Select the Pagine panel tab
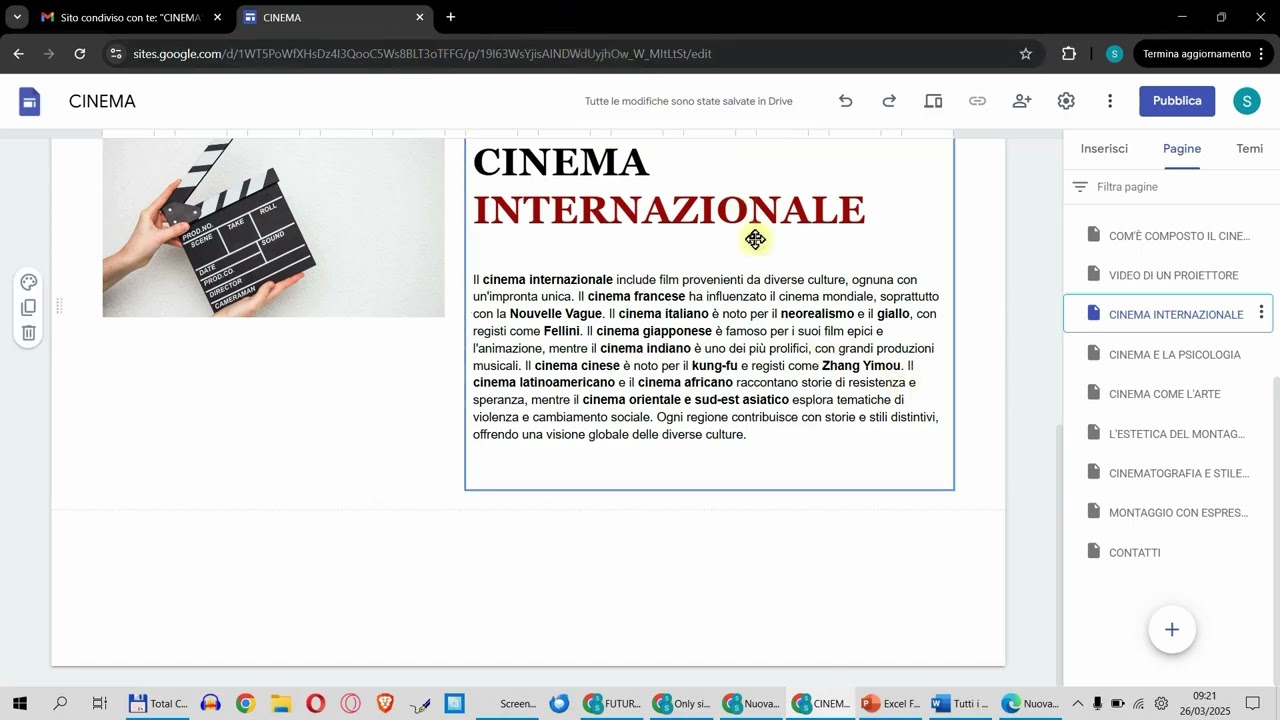Screen dimensions: 1280x720 [1182, 149]
